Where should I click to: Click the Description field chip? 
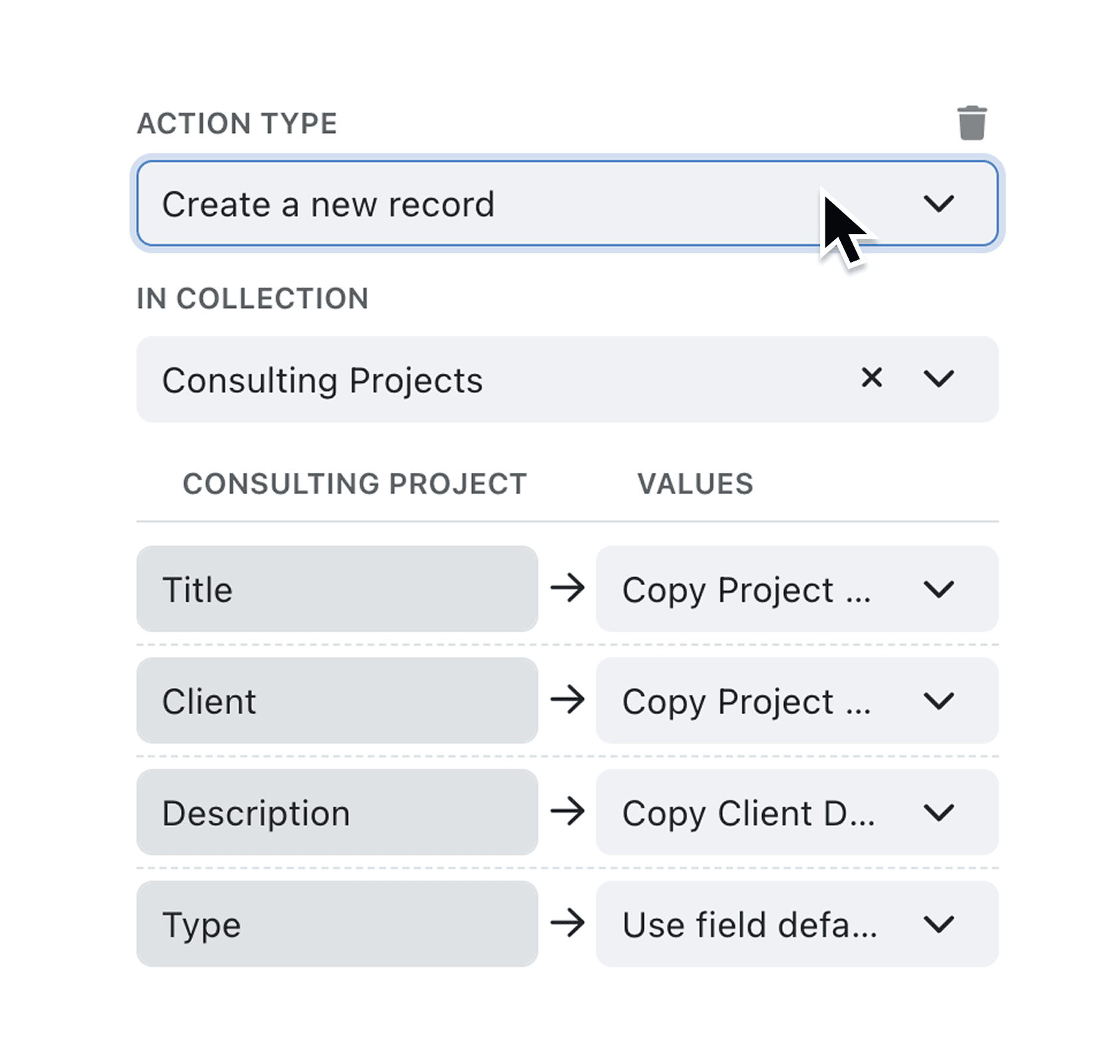[x=337, y=812]
